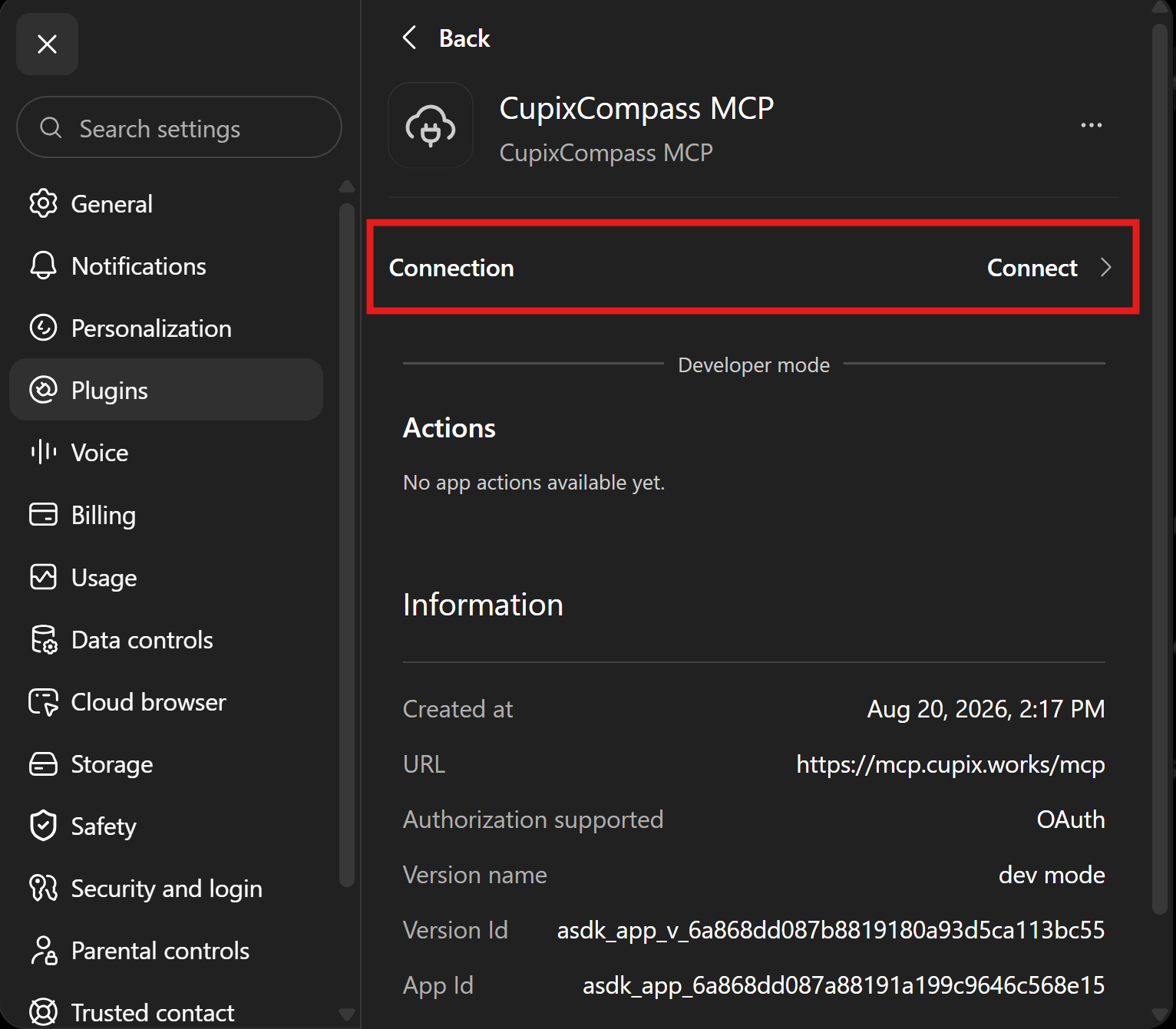The image size is (1176, 1029).
Task: Click the Trusted contact lifebuoy icon
Action: click(x=43, y=1012)
